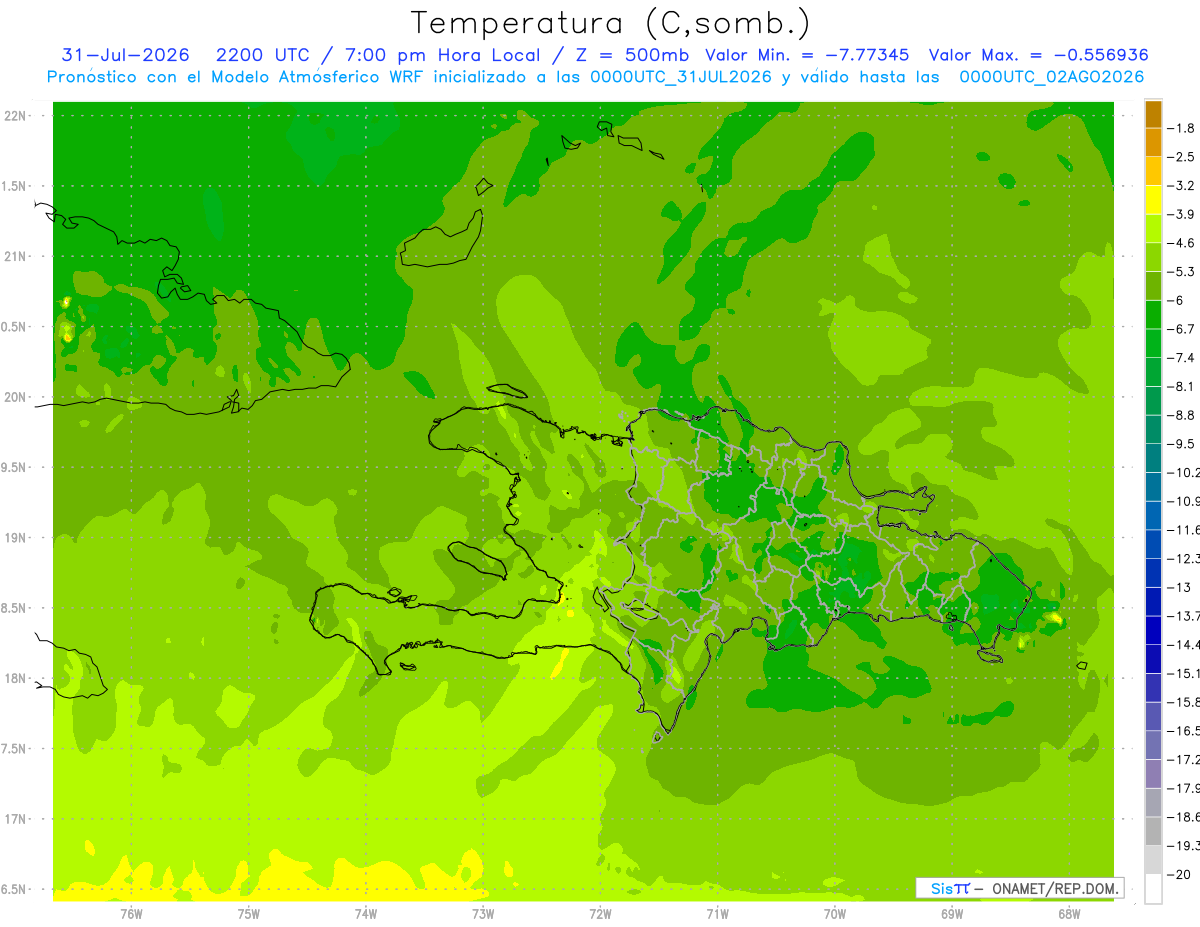1200x927 pixels.
Task: Click the "-2.5" colorbar value
Action: click(1182, 157)
